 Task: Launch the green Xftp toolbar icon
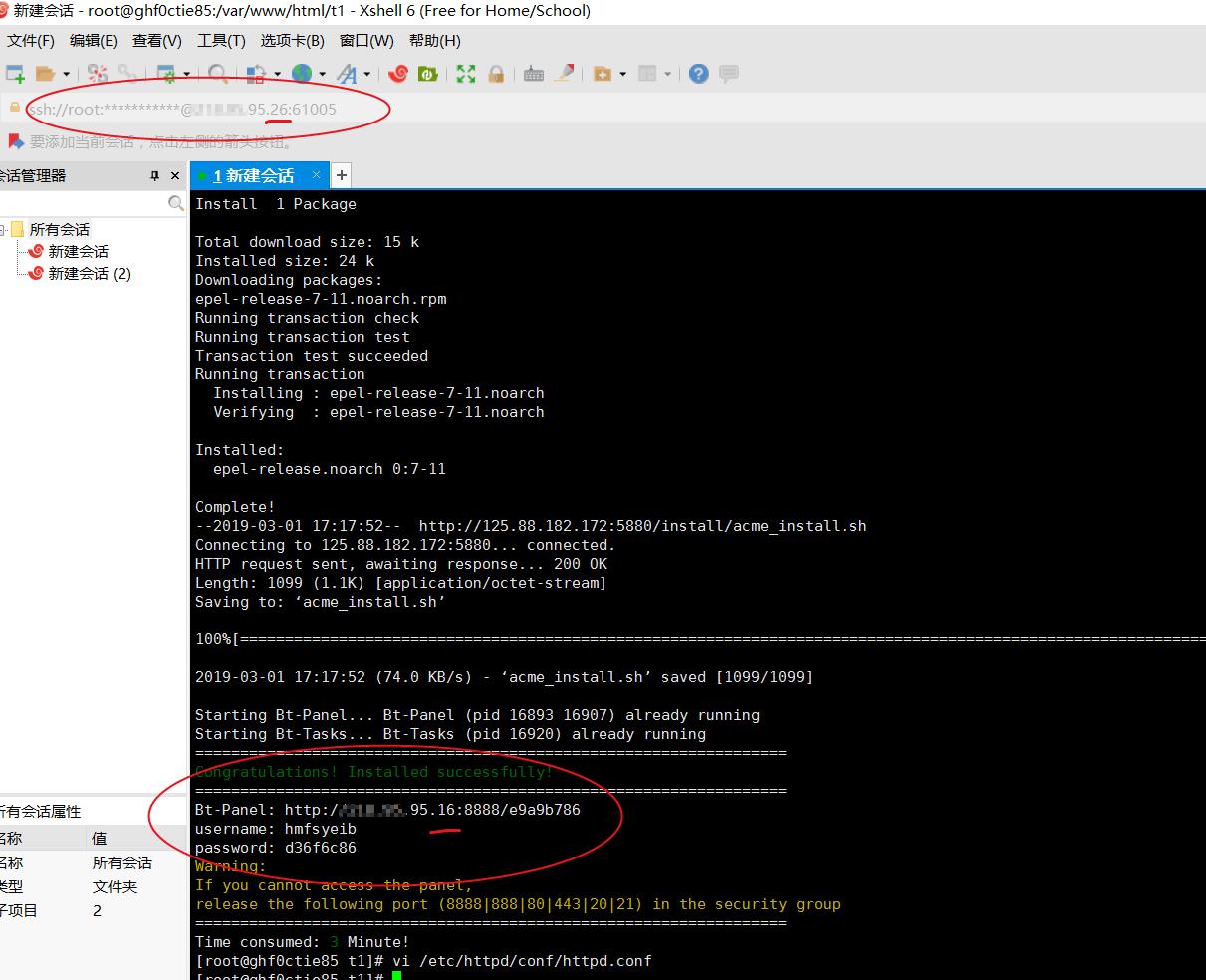(428, 74)
